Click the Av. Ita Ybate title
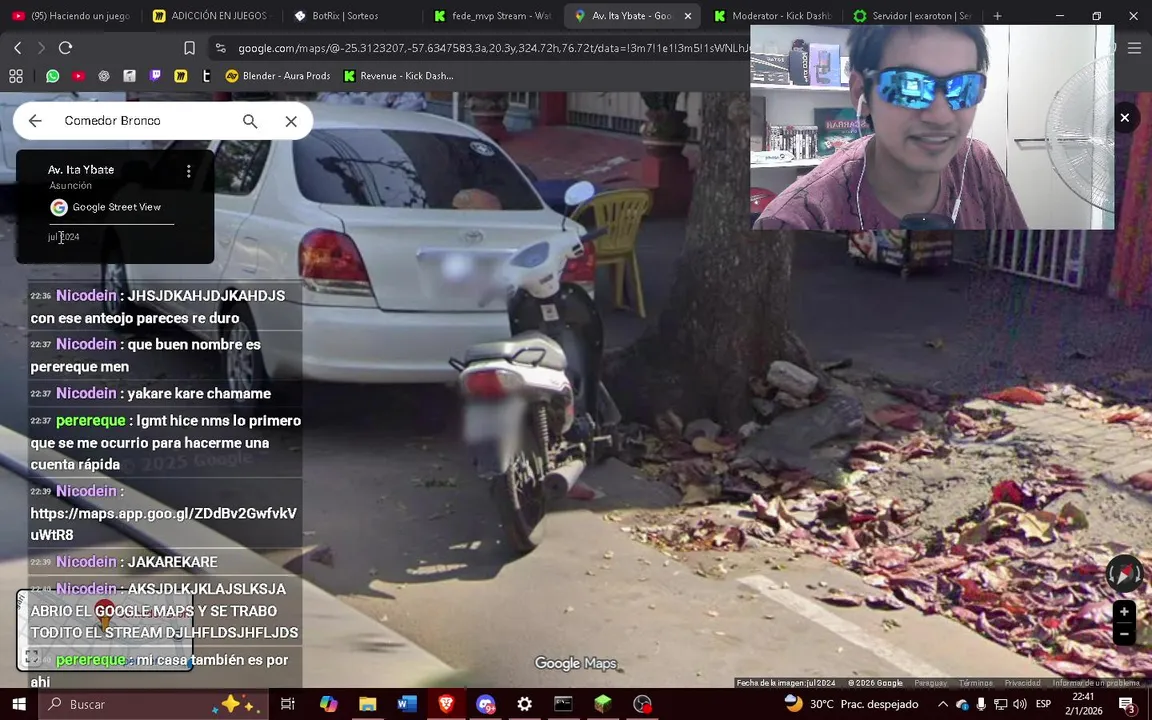Viewport: 1152px width, 720px height. coord(81,170)
